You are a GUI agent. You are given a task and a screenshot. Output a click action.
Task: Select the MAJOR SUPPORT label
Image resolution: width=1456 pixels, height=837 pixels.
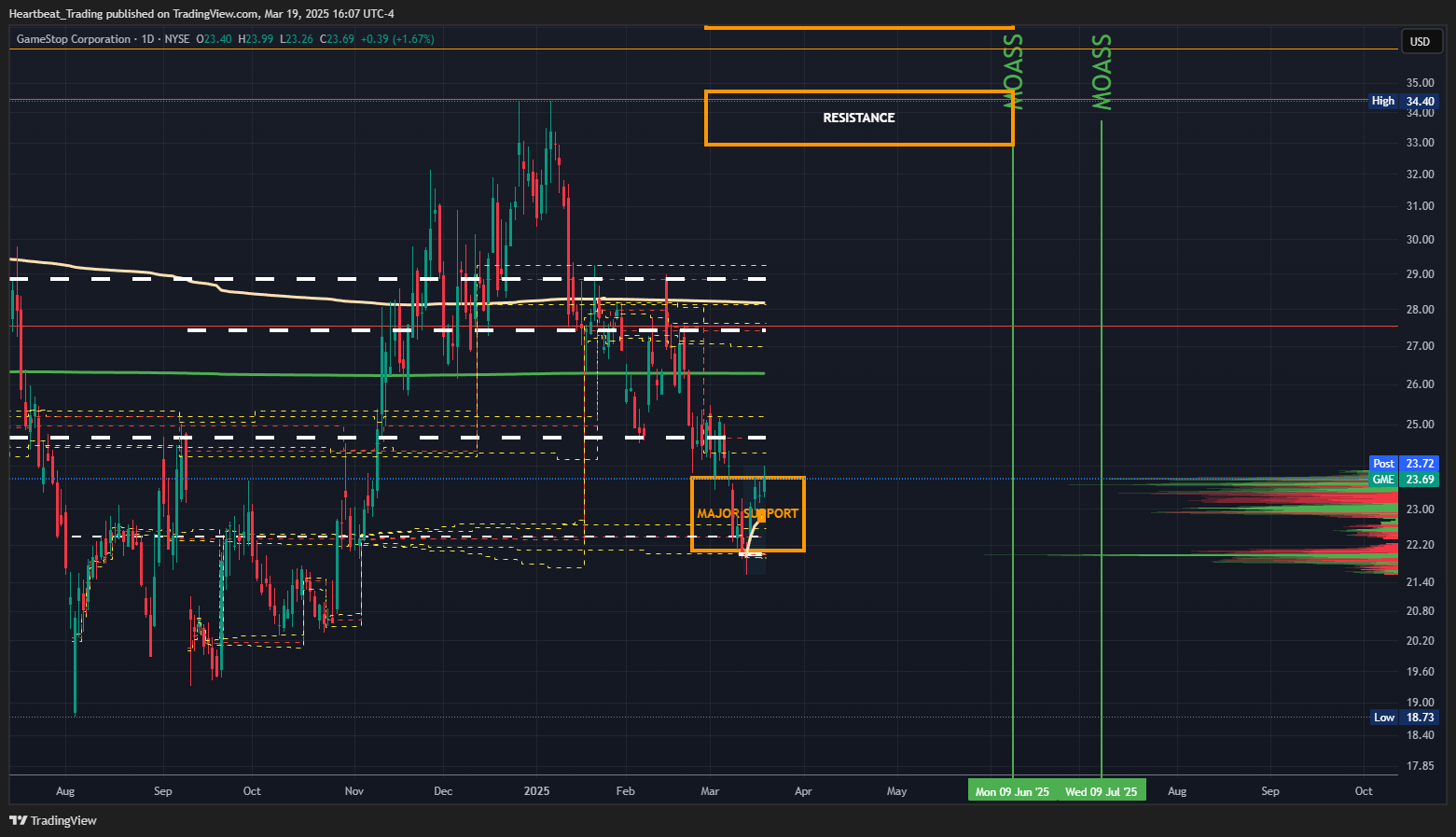pyautogui.click(x=748, y=513)
